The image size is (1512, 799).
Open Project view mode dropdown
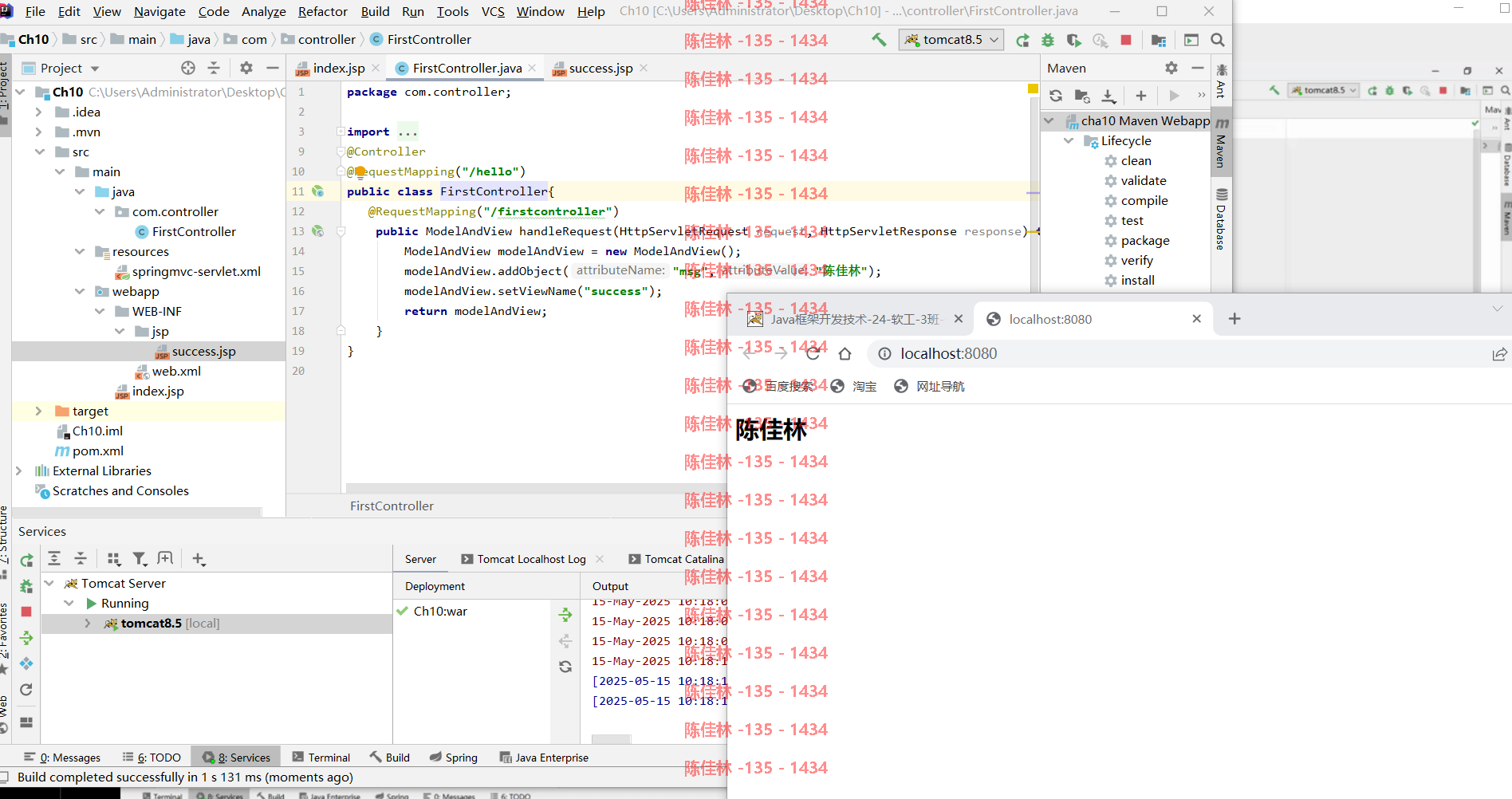click(x=95, y=69)
